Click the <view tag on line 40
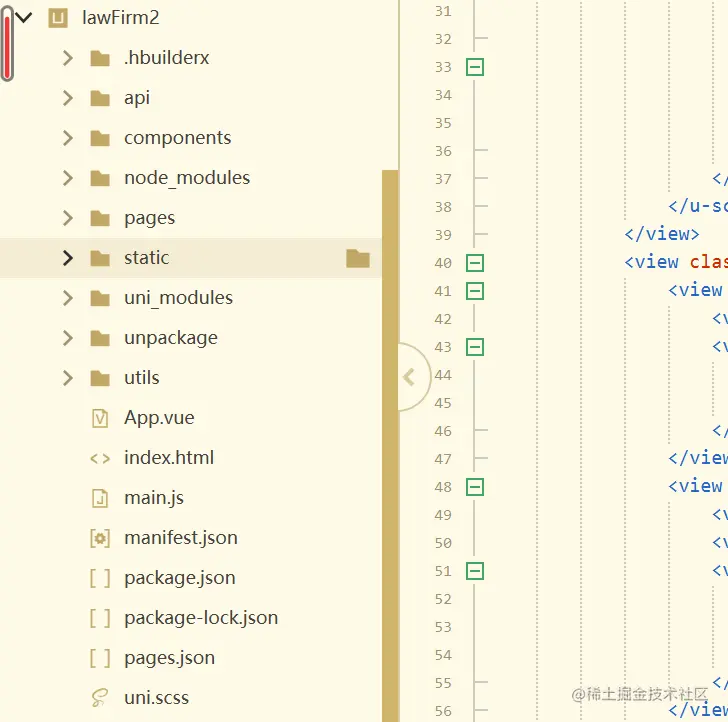Viewport: 728px width, 722px height. (x=651, y=263)
